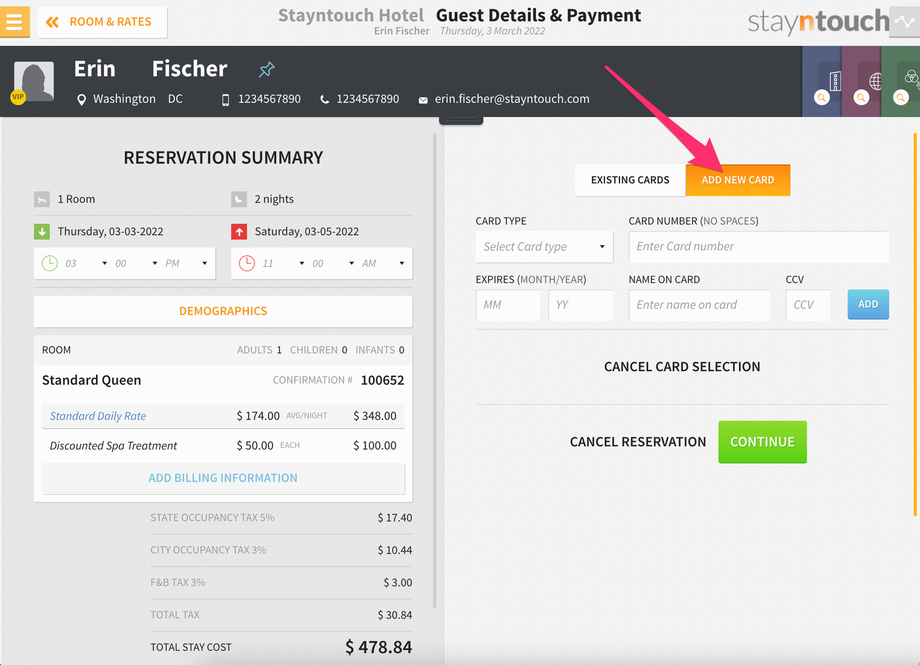Click the Standard Queen room name
This screenshot has width=920, height=665.
tap(92, 380)
